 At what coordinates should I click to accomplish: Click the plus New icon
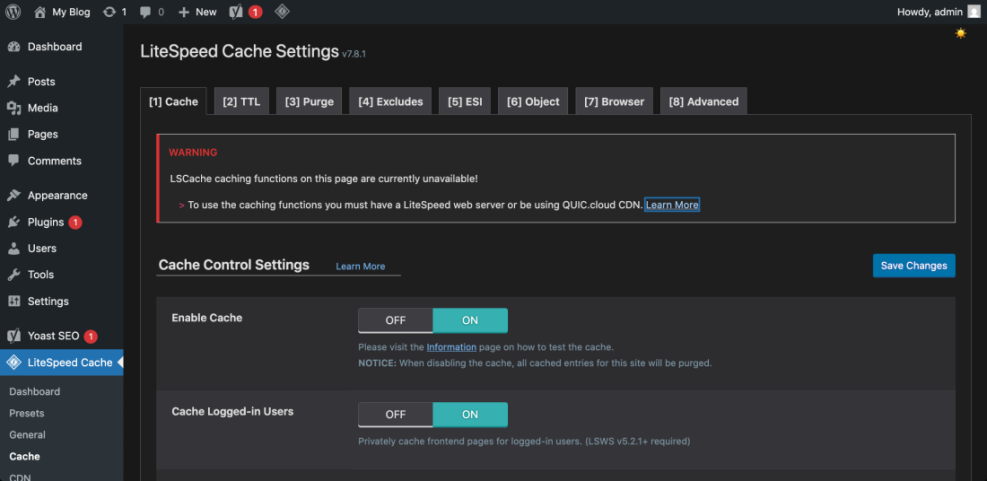[x=184, y=12]
